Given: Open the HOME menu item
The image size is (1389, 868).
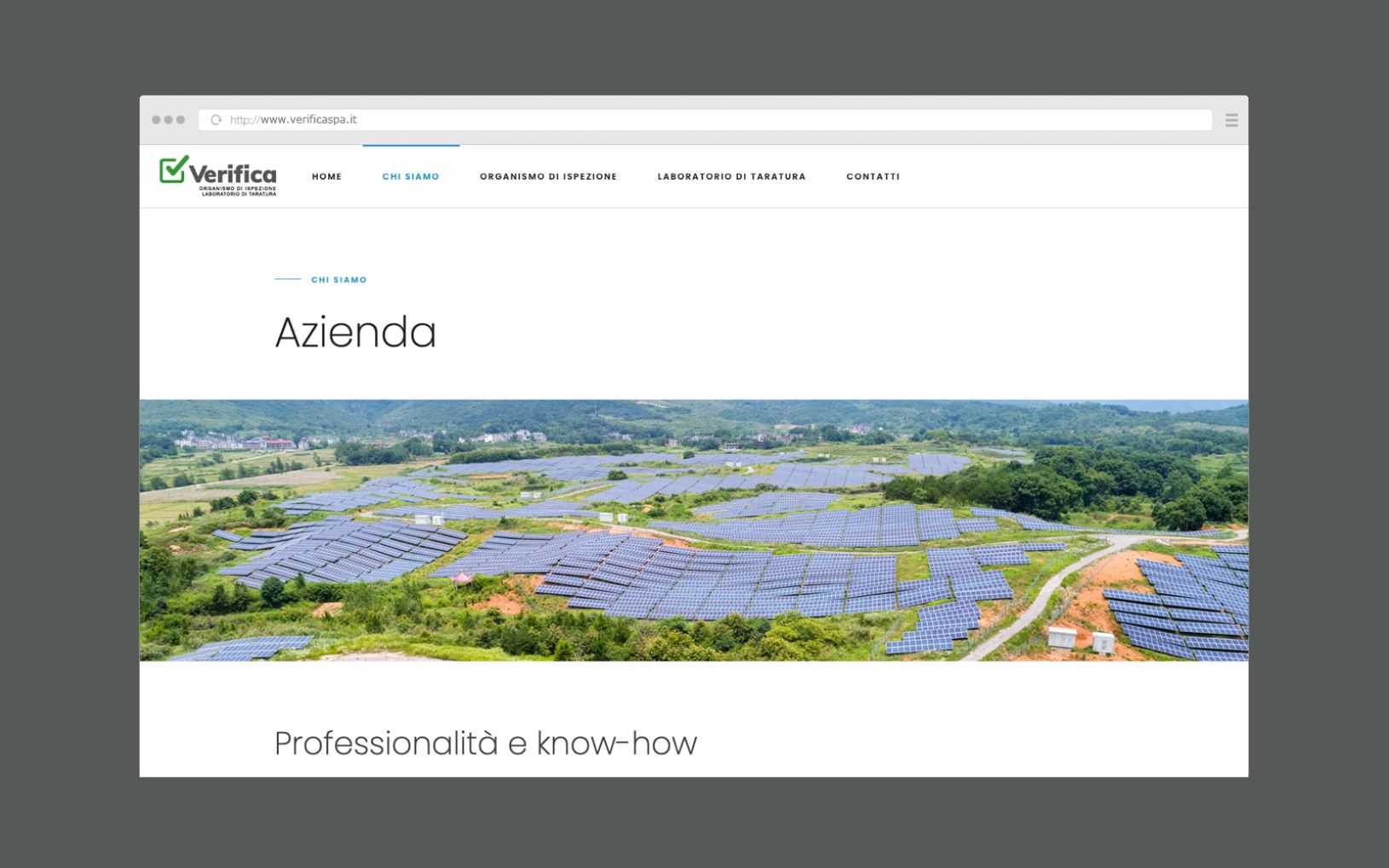Looking at the screenshot, I should tap(326, 176).
